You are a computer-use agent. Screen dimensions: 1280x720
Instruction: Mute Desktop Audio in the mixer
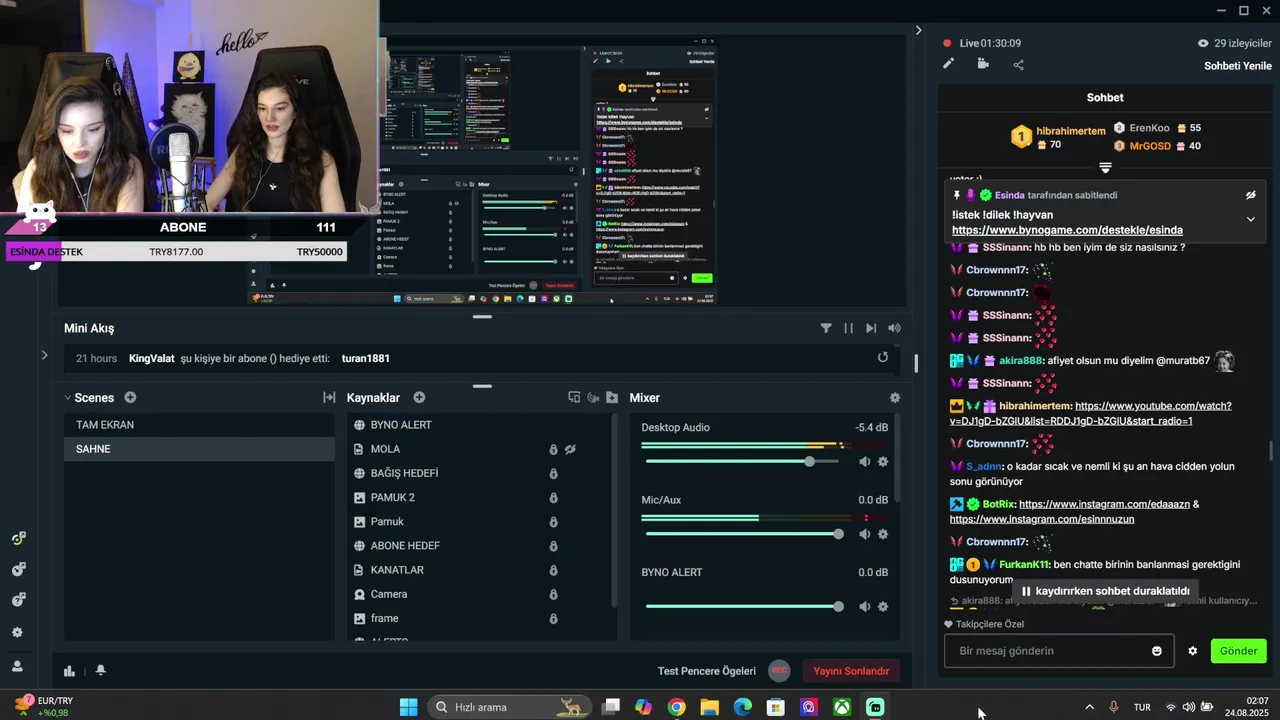point(864,462)
